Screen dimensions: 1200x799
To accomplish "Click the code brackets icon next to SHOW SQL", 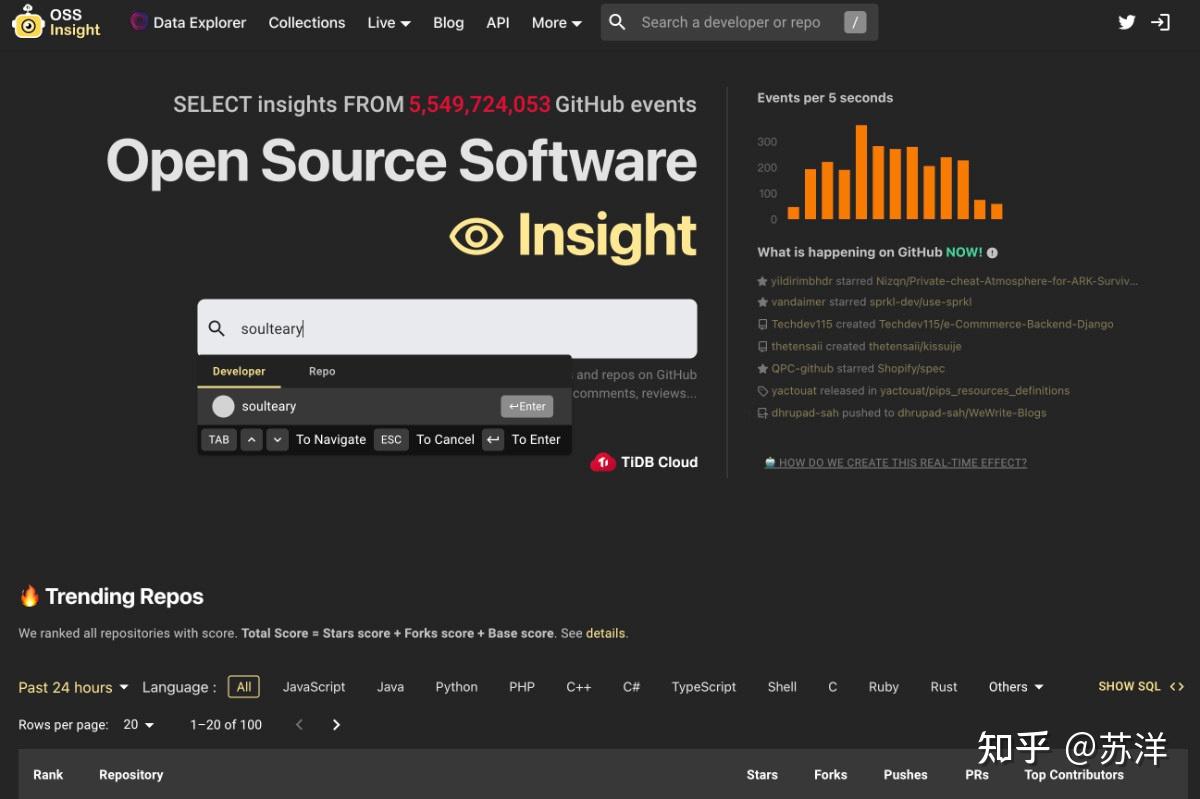I will tap(1177, 686).
